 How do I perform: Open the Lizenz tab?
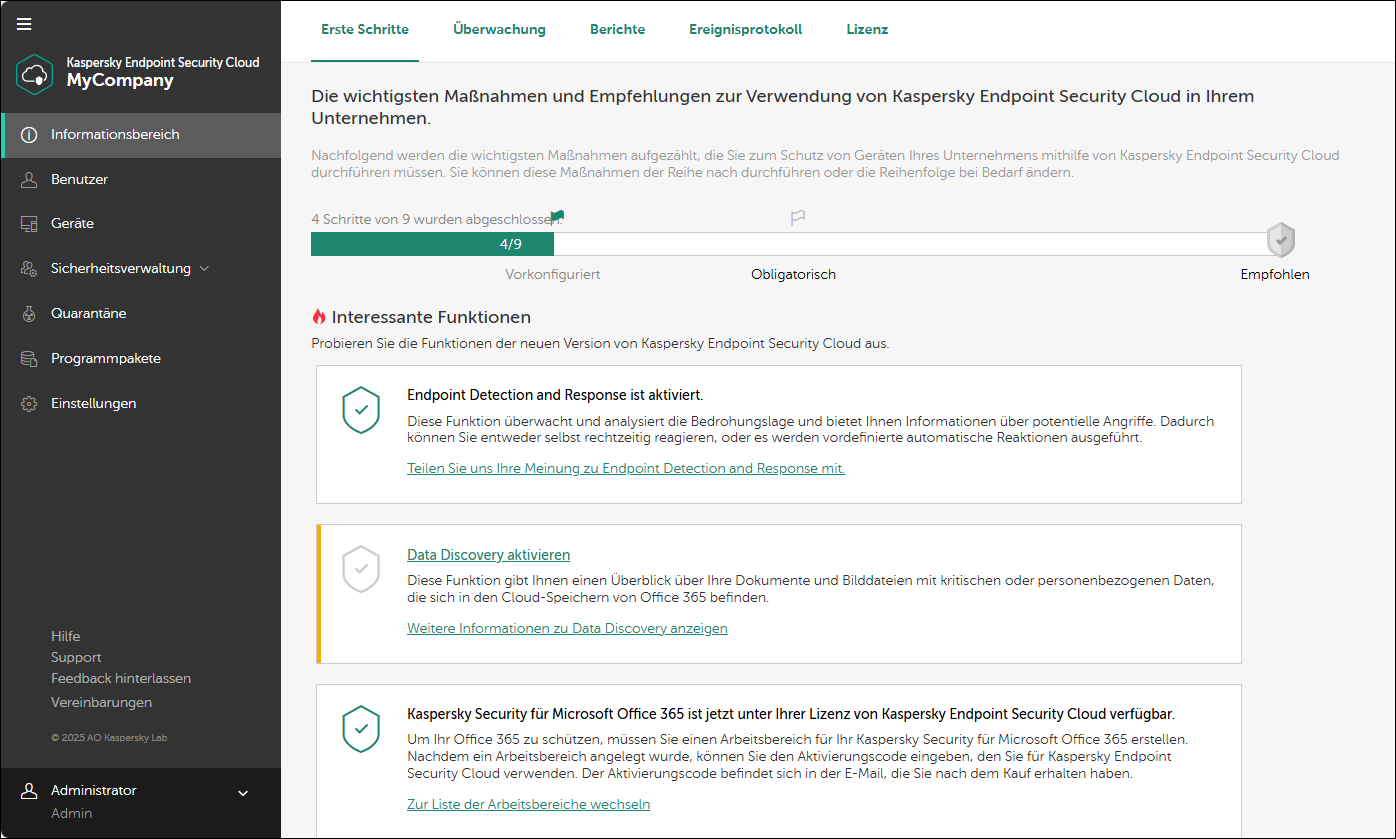(867, 30)
